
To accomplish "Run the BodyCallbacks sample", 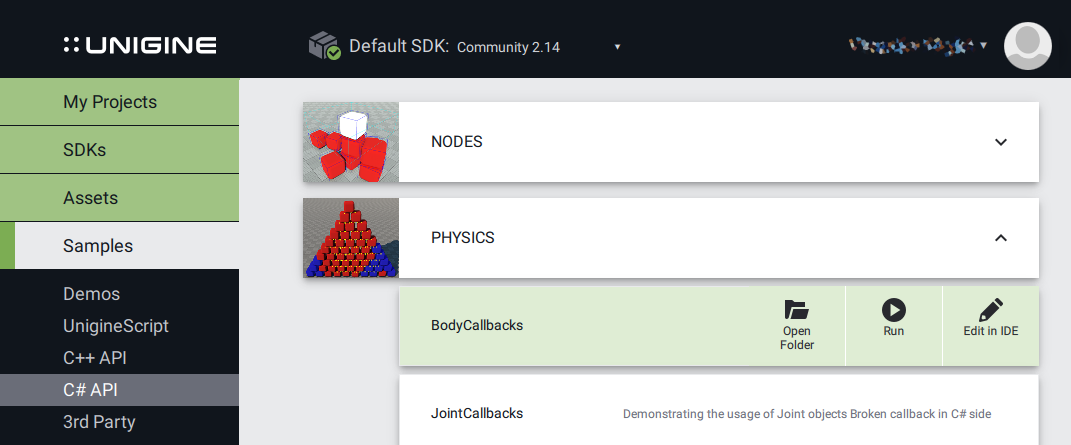I will [x=893, y=326].
